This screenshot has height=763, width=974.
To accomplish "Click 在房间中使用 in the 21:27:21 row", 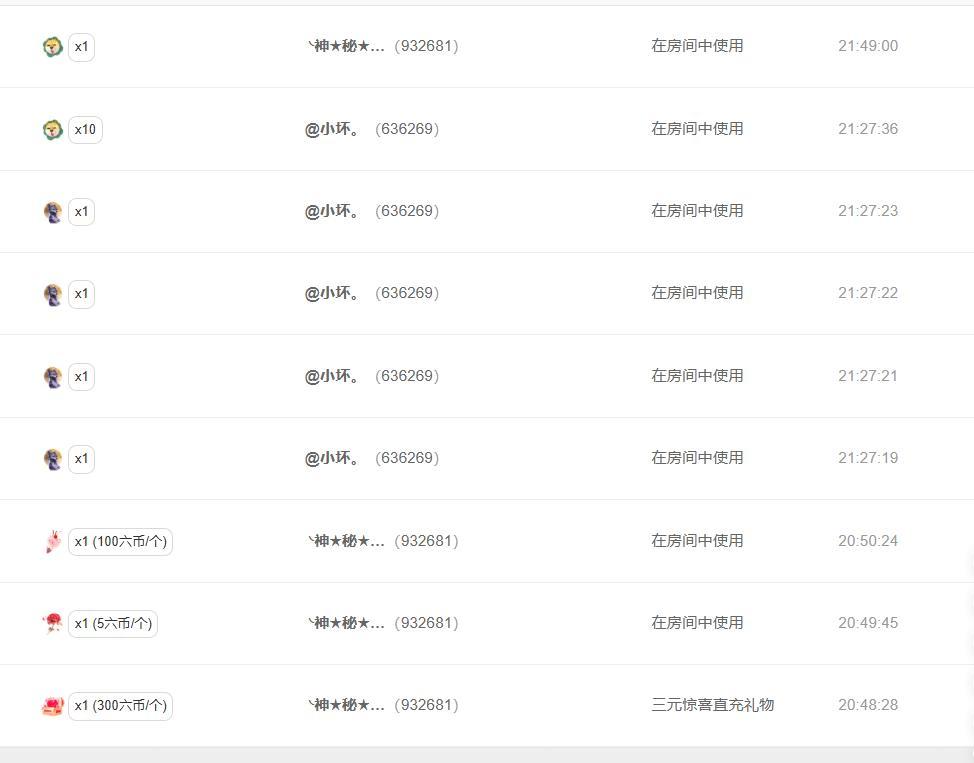I will point(697,376).
